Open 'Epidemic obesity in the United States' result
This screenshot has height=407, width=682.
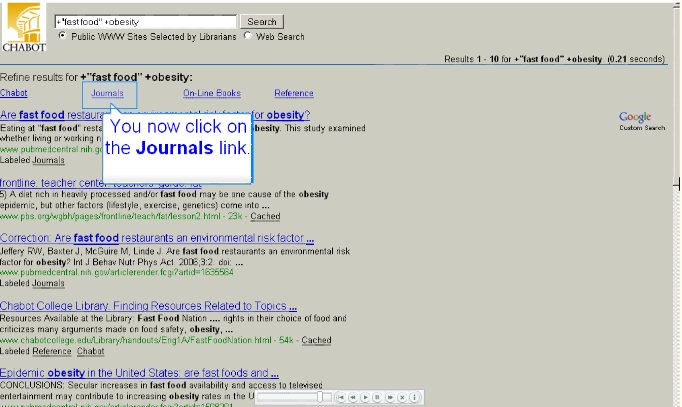click(139, 373)
